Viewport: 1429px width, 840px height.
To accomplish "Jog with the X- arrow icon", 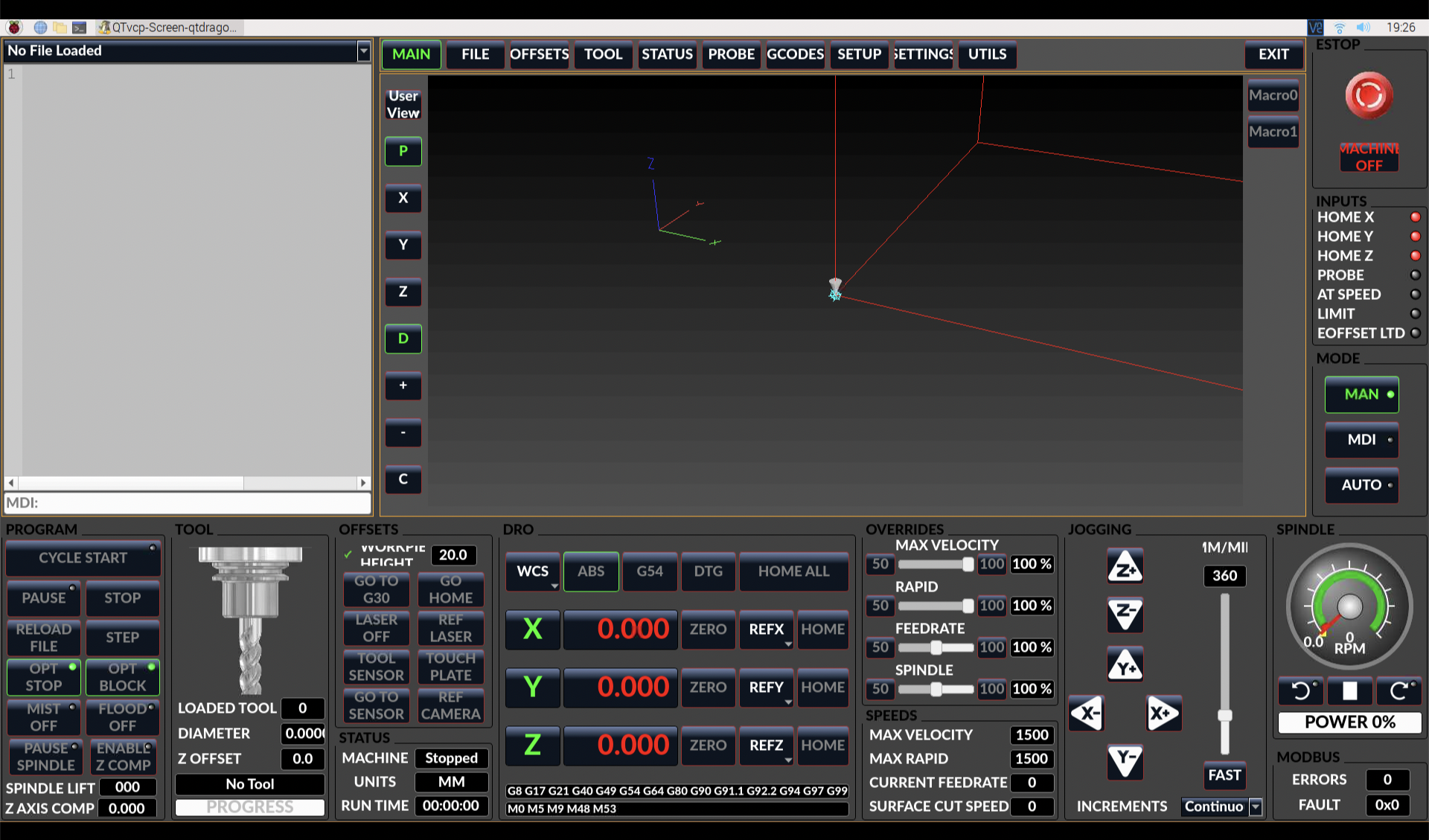I will pyautogui.click(x=1086, y=714).
